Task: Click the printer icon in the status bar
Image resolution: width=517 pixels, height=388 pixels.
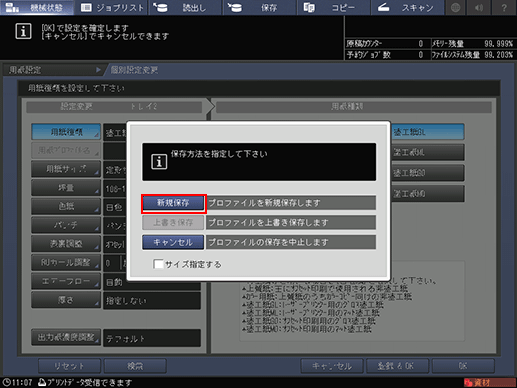Action: pos(42,382)
